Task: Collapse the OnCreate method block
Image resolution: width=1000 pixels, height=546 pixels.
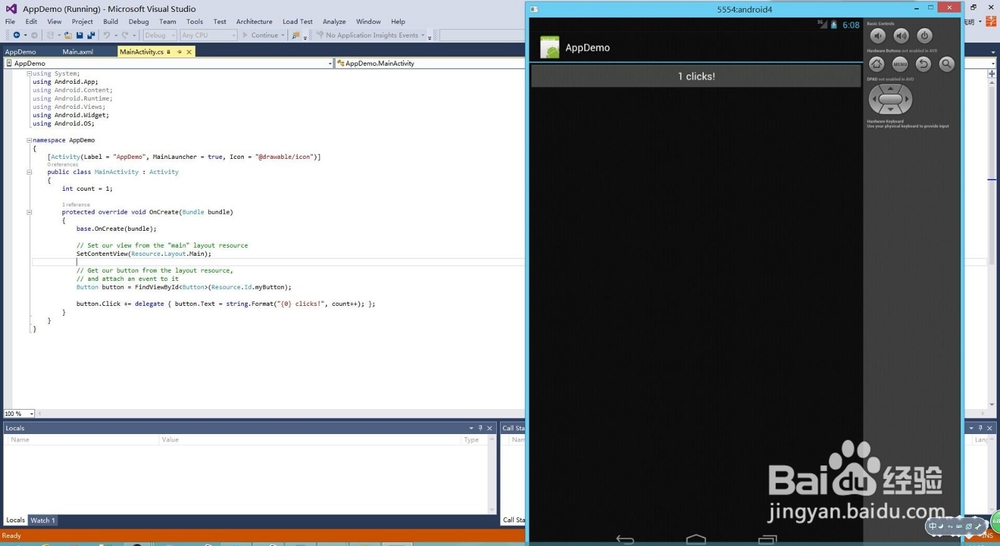Action: pos(29,212)
